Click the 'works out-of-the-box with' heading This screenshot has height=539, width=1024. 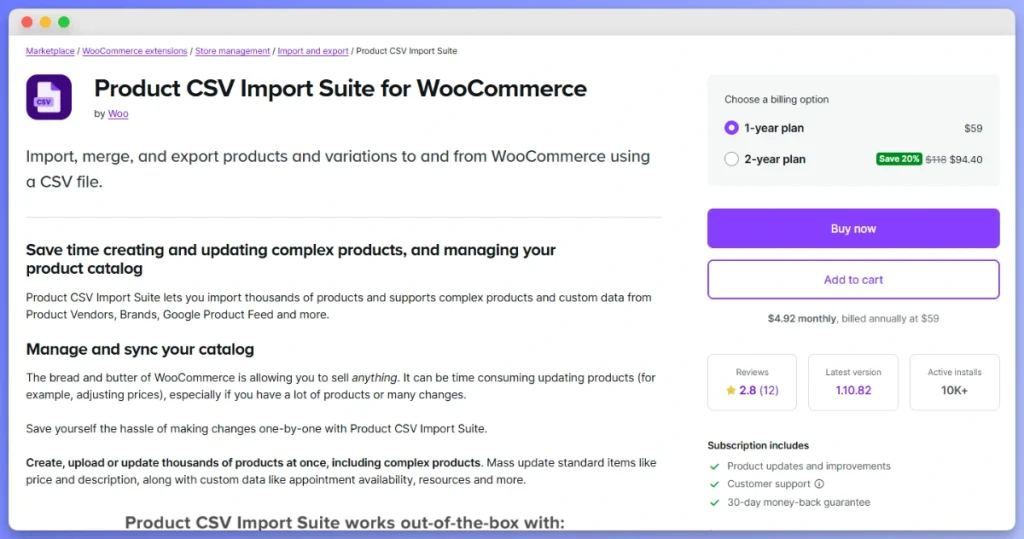(x=345, y=523)
